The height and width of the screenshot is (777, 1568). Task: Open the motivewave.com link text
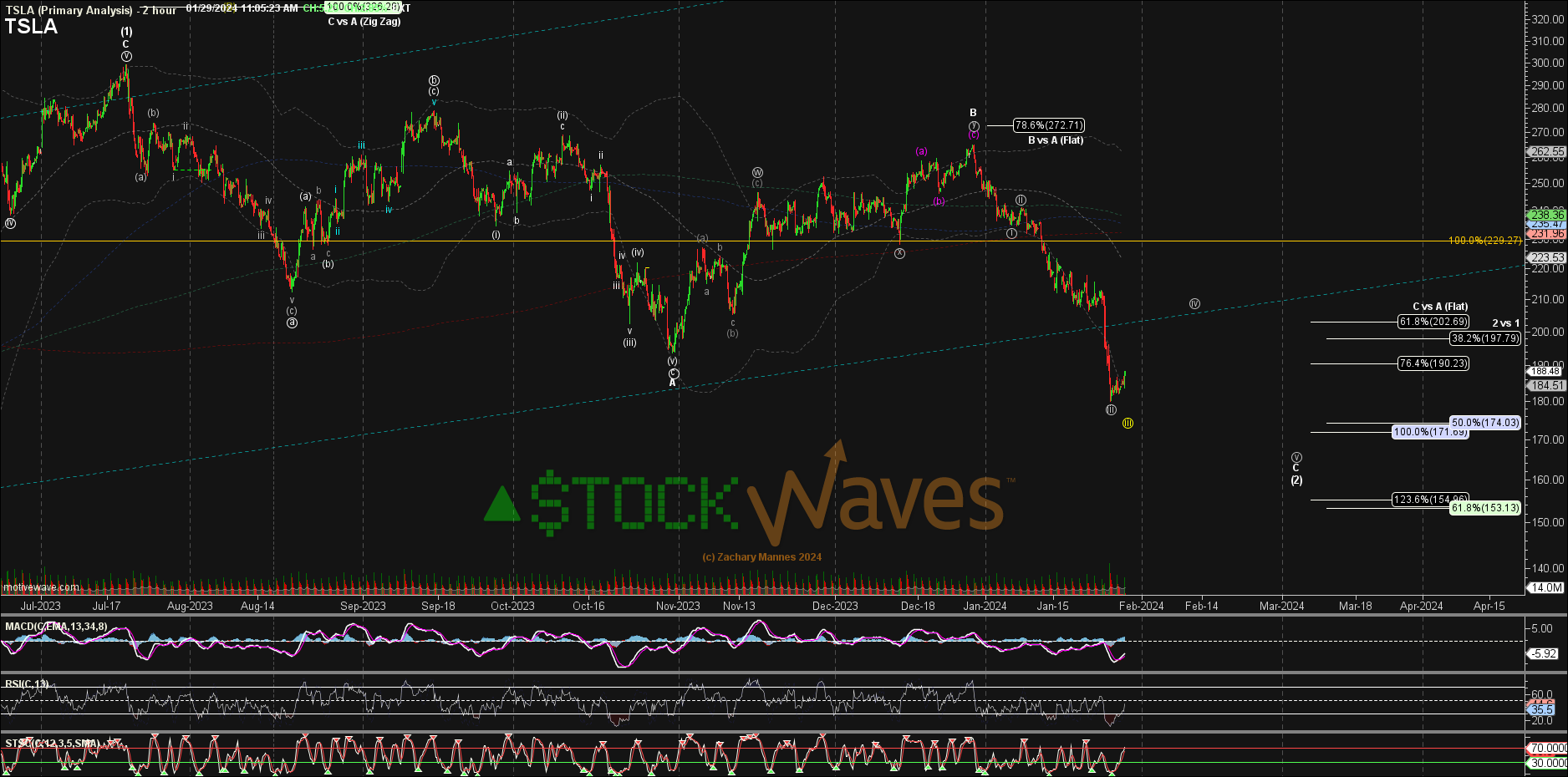coord(40,587)
